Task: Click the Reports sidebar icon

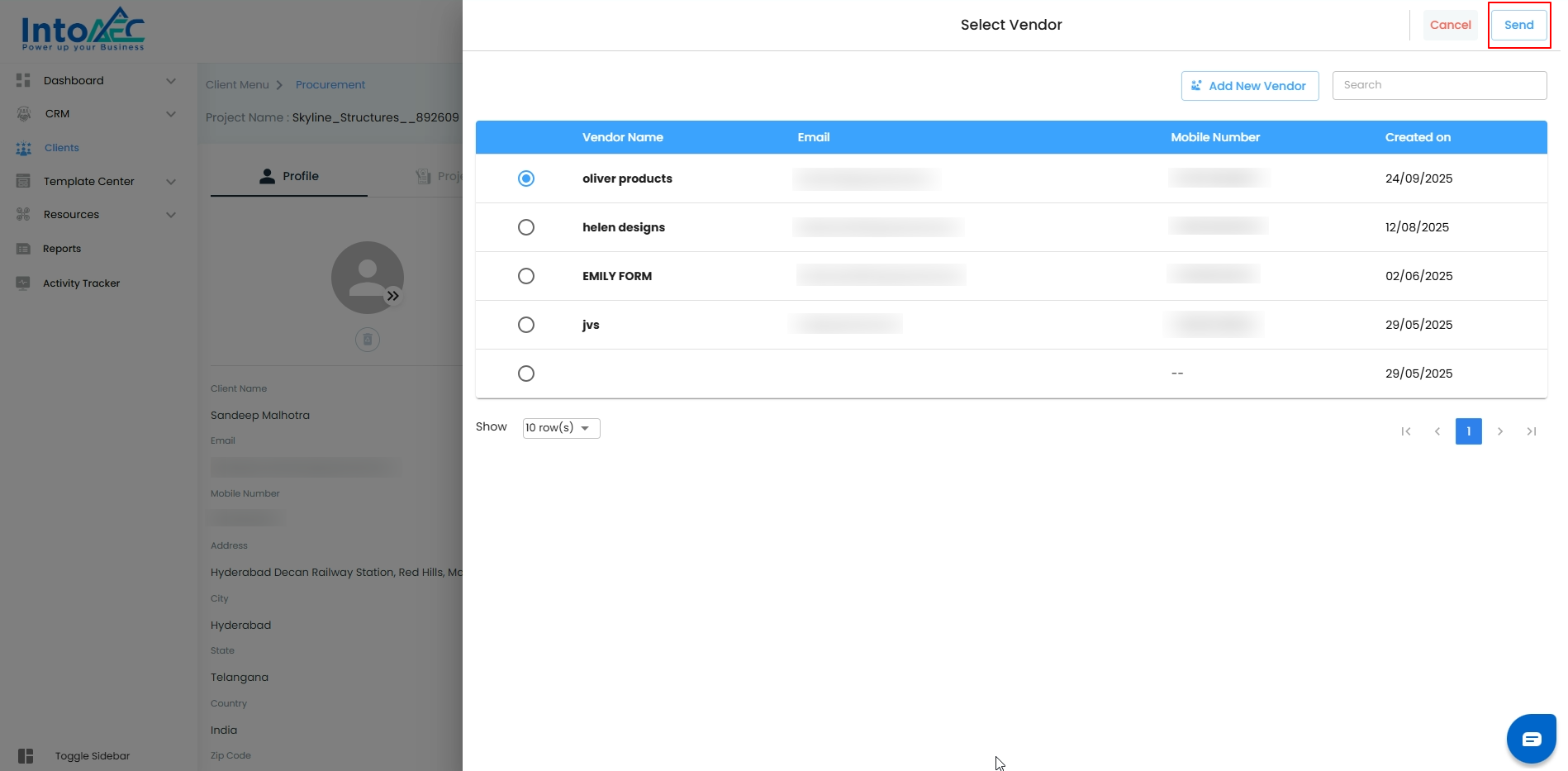Action: click(23, 249)
